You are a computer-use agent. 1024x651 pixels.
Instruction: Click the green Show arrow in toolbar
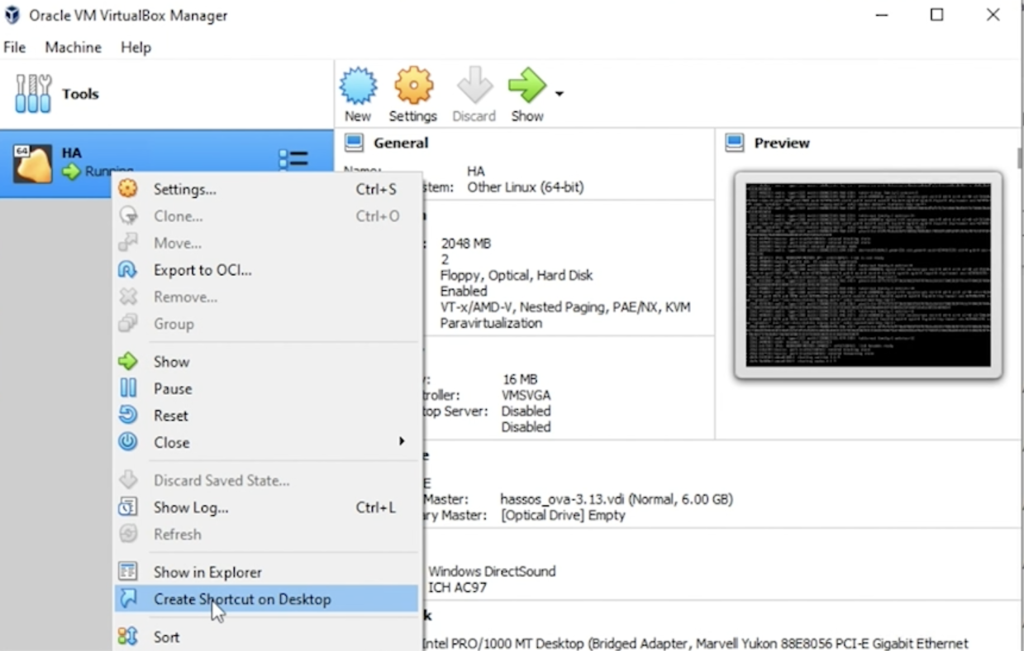526,86
